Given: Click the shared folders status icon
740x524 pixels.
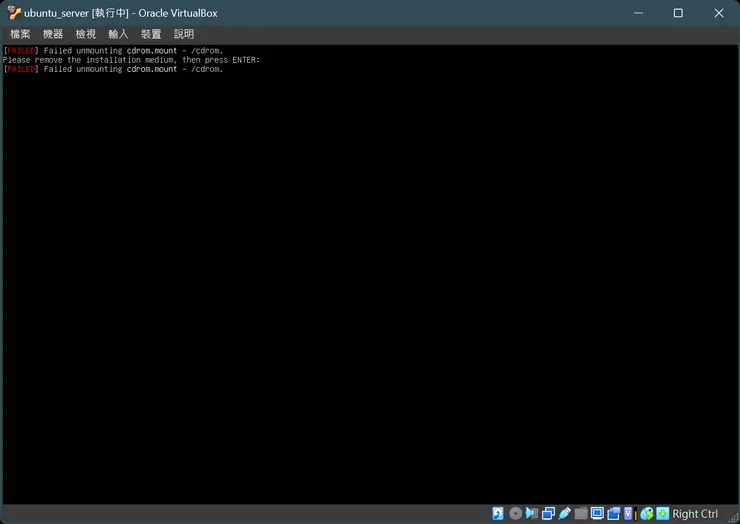Looking at the screenshot, I should 581,514.
